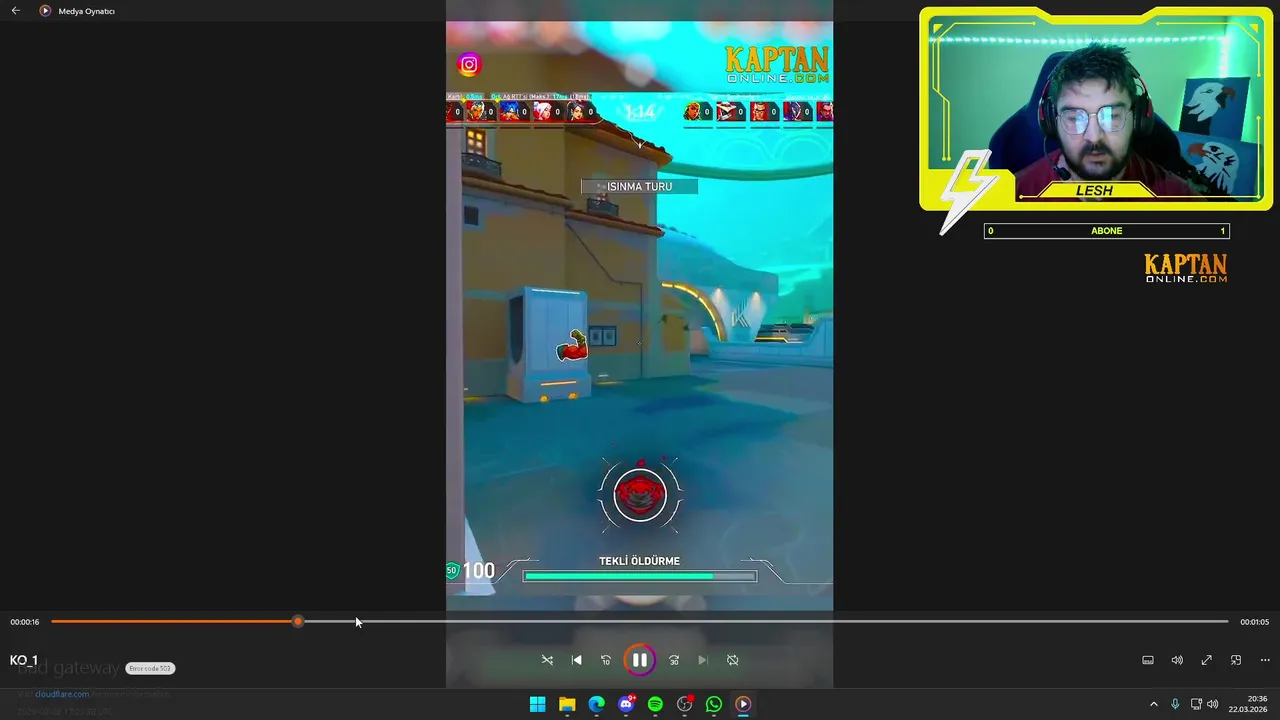This screenshot has width=1280, height=720.
Task: Click the total duration 00:01:05
Action: point(1255,622)
